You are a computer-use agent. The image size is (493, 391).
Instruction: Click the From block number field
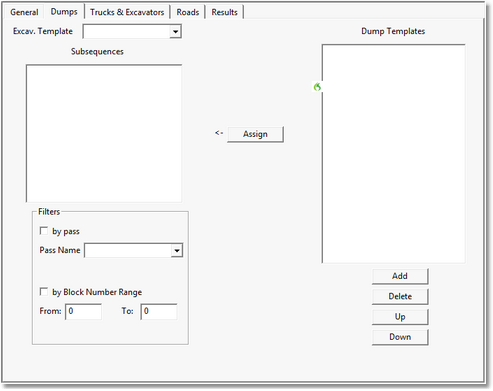click(x=83, y=311)
